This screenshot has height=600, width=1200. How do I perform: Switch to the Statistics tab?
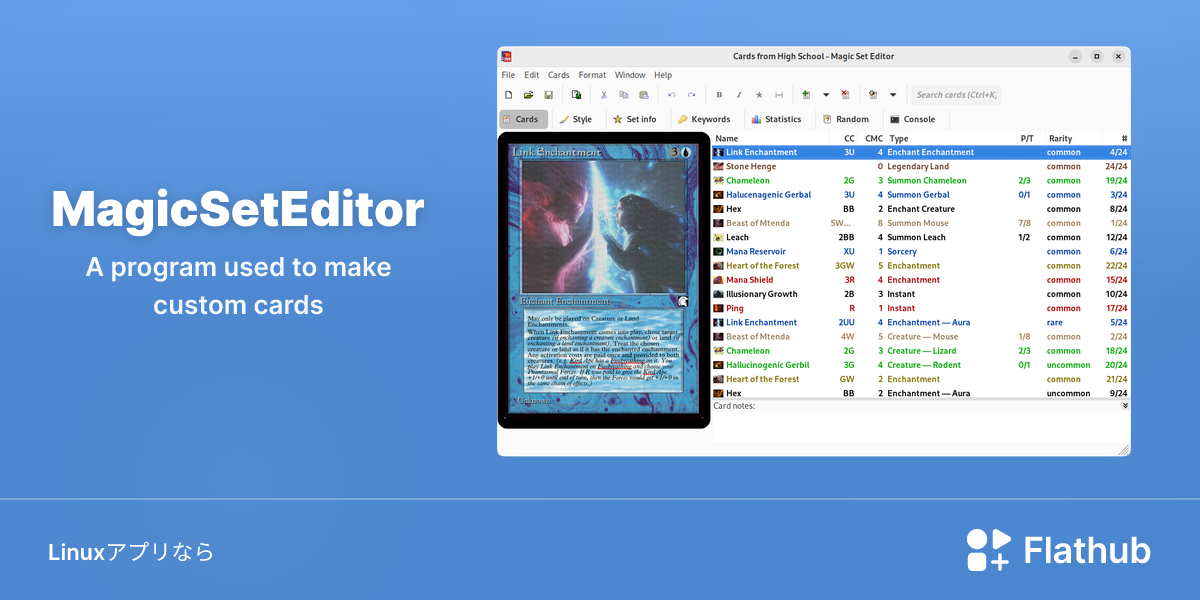[776, 119]
